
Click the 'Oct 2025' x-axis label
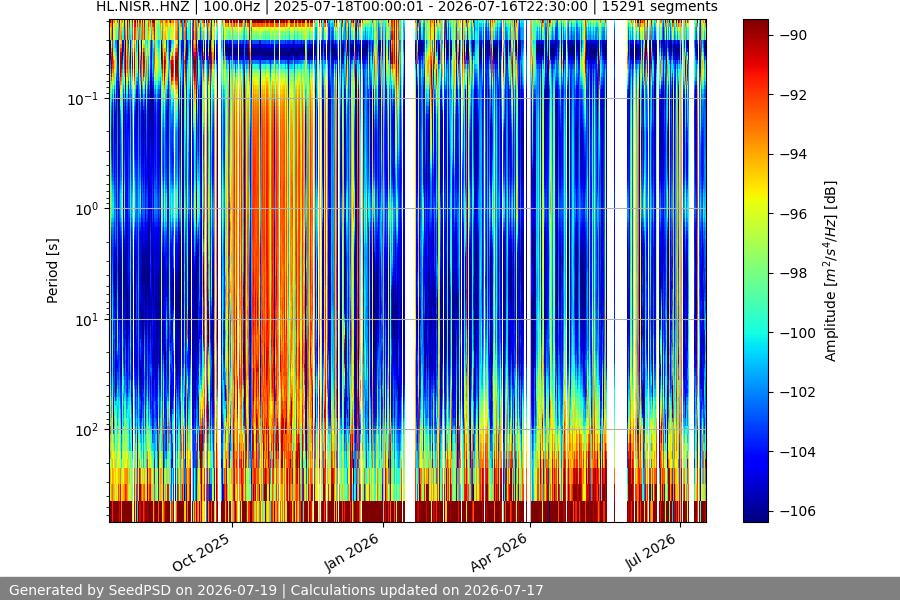[x=201, y=552]
